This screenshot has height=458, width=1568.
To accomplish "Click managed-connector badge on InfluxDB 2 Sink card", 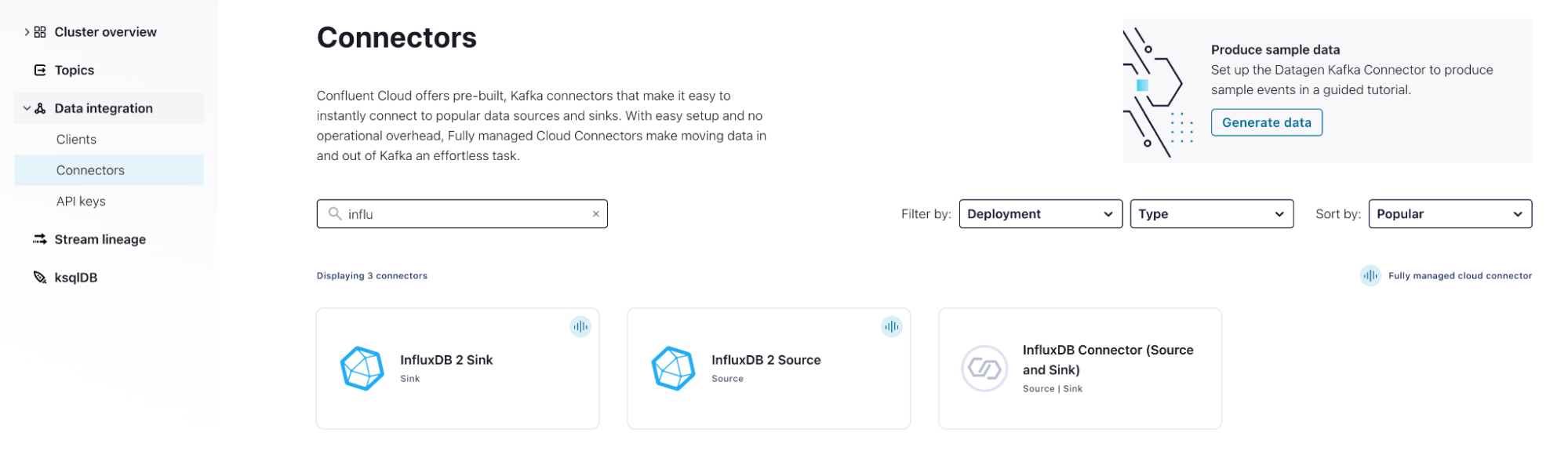I will (x=580, y=327).
